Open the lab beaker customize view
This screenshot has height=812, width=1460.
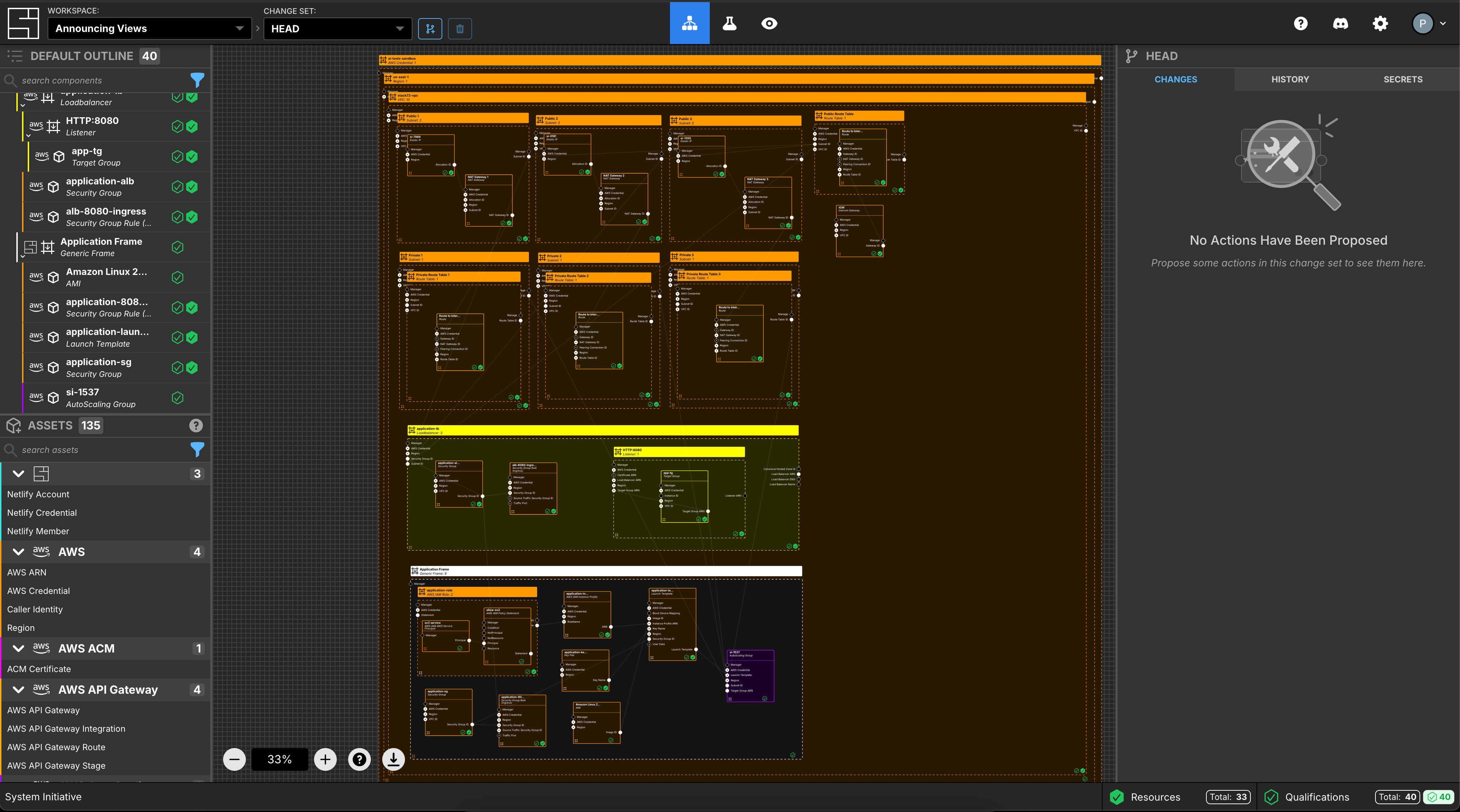coord(729,23)
